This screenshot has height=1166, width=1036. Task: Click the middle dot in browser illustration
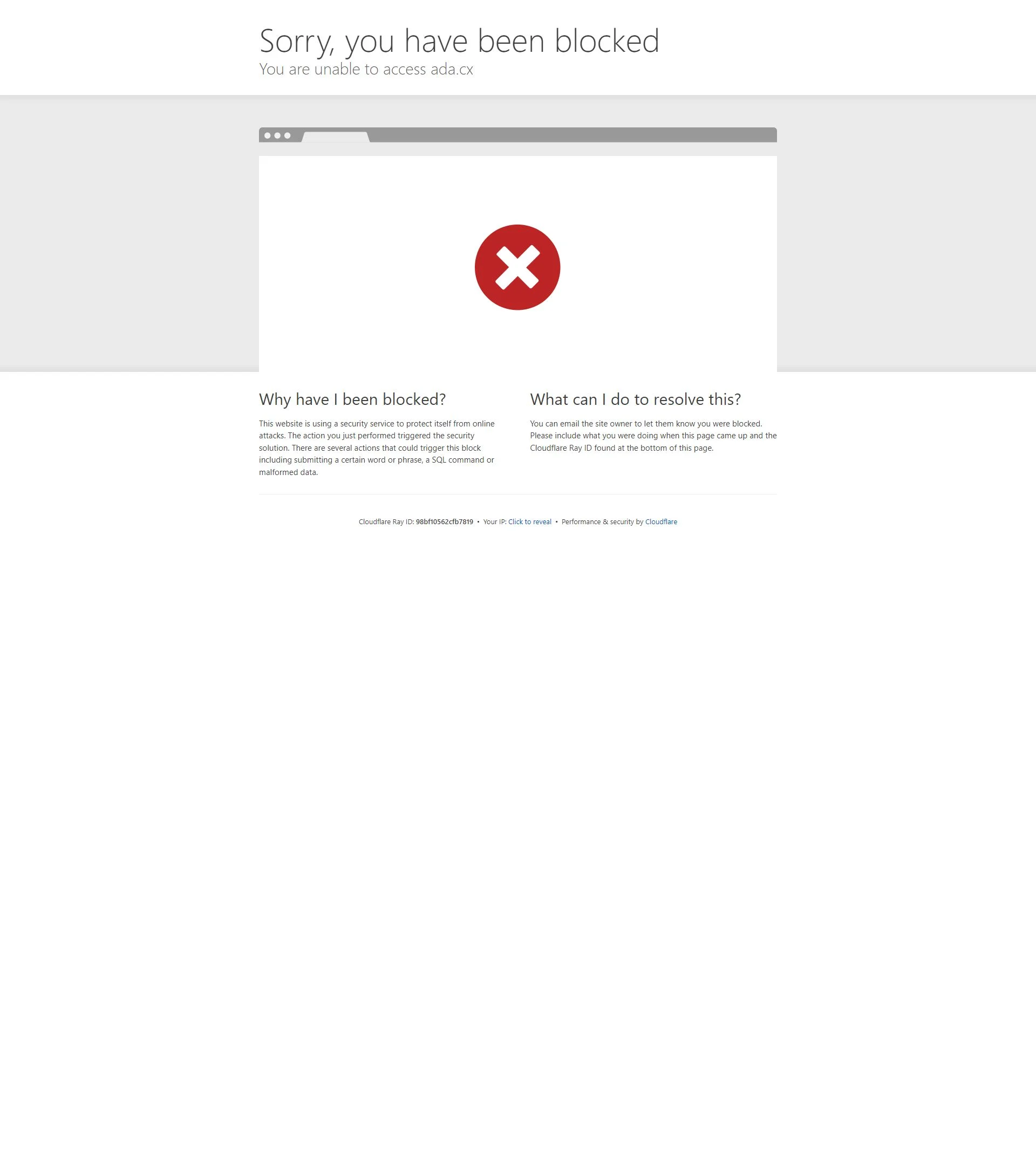point(277,136)
